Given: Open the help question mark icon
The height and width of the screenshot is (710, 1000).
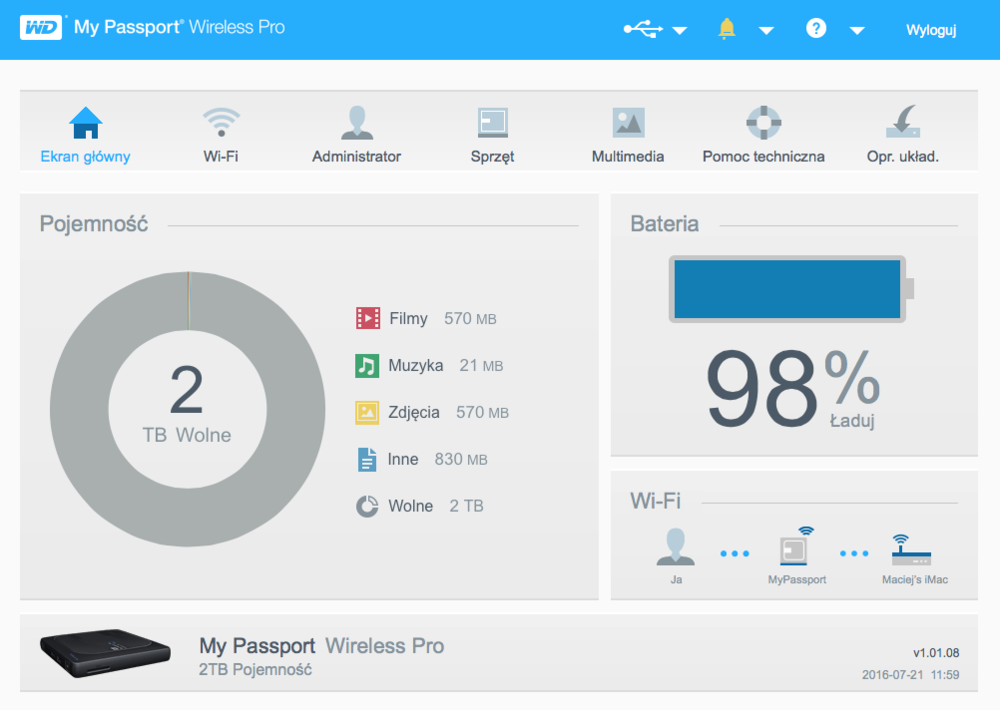Looking at the screenshot, I should point(816,28).
